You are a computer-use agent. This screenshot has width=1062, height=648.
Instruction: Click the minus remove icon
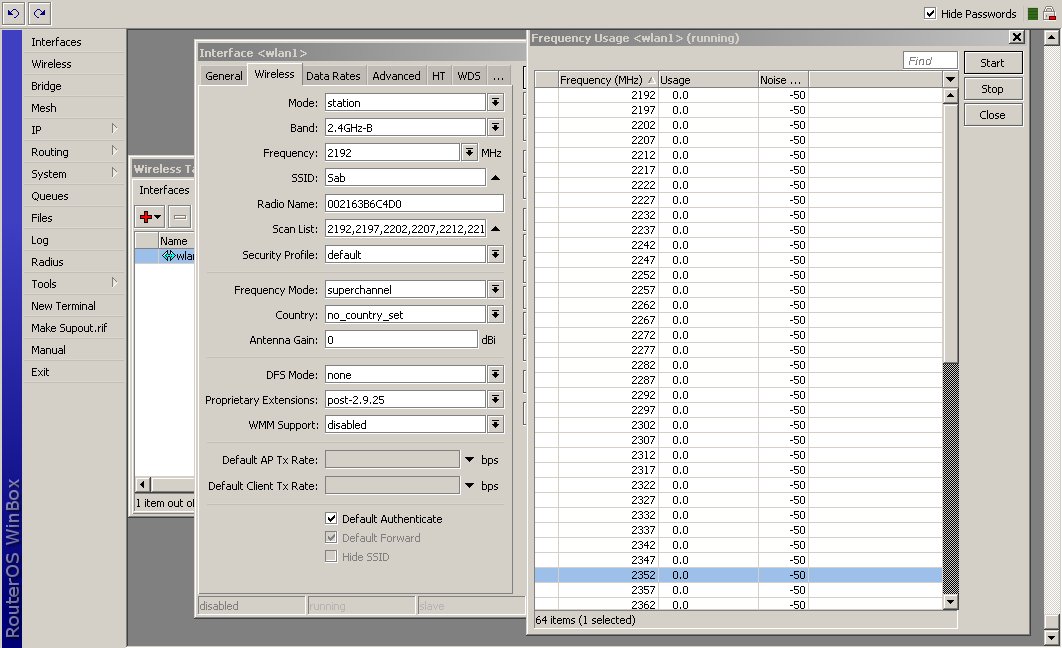[180, 216]
